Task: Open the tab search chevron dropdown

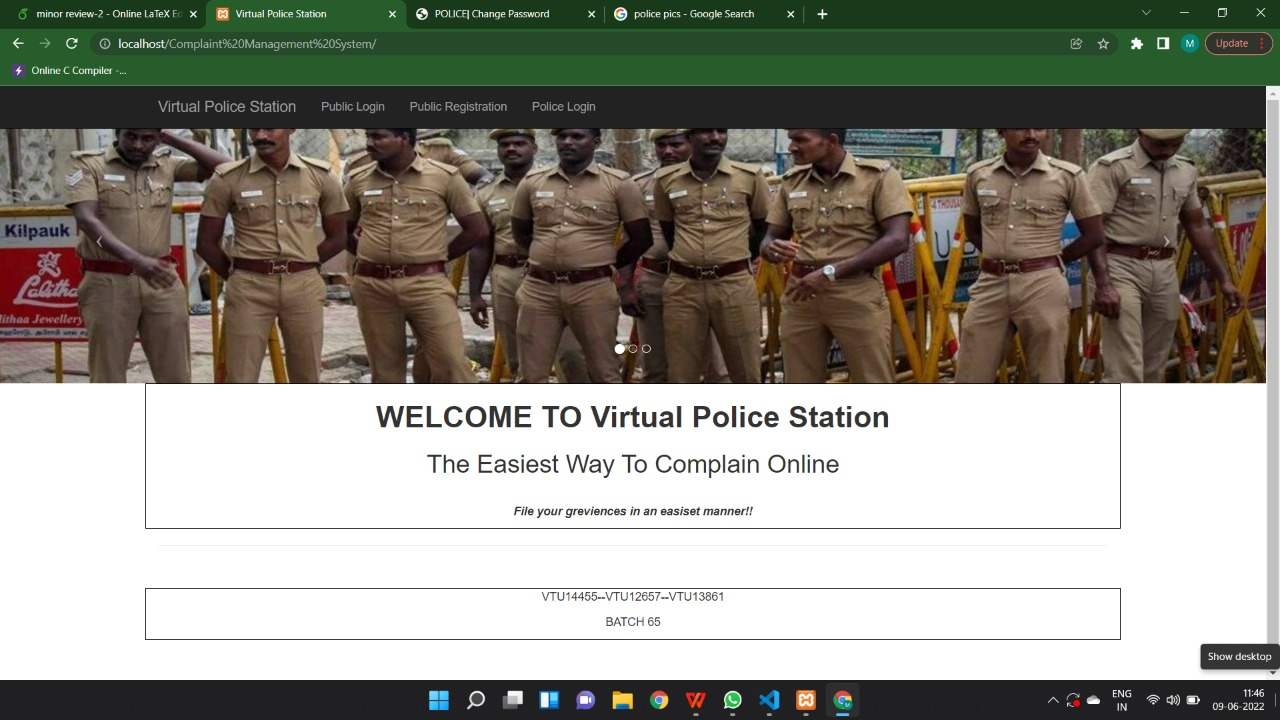Action: coord(1146,13)
